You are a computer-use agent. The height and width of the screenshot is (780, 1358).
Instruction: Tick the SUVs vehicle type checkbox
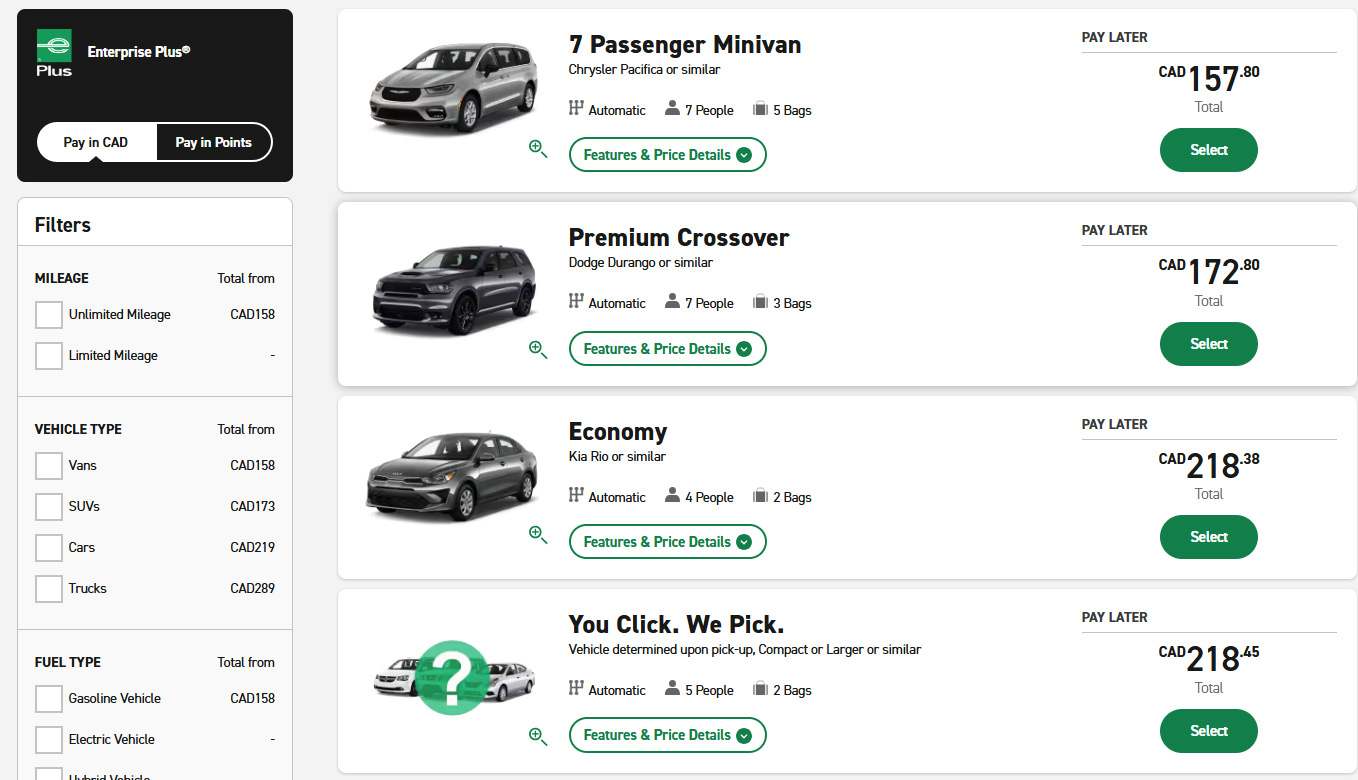click(49, 507)
